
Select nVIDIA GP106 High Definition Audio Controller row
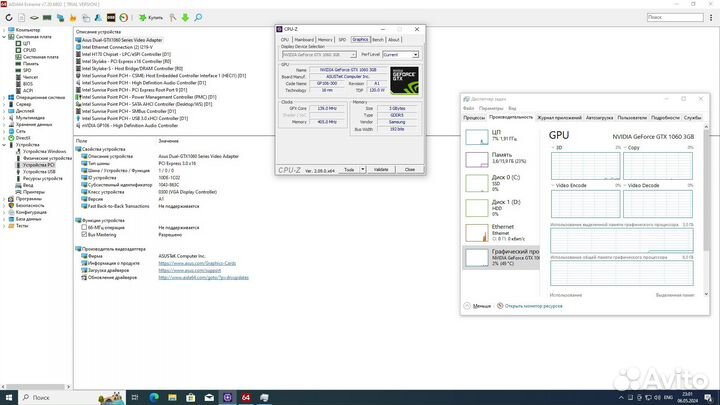click(129, 125)
